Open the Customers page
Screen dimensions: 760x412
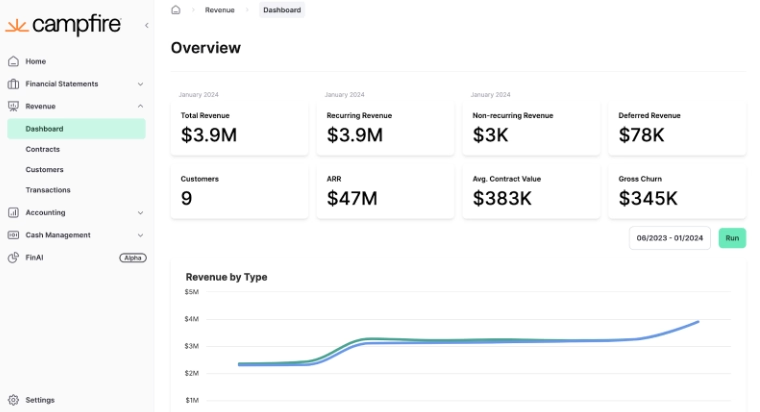click(45, 170)
